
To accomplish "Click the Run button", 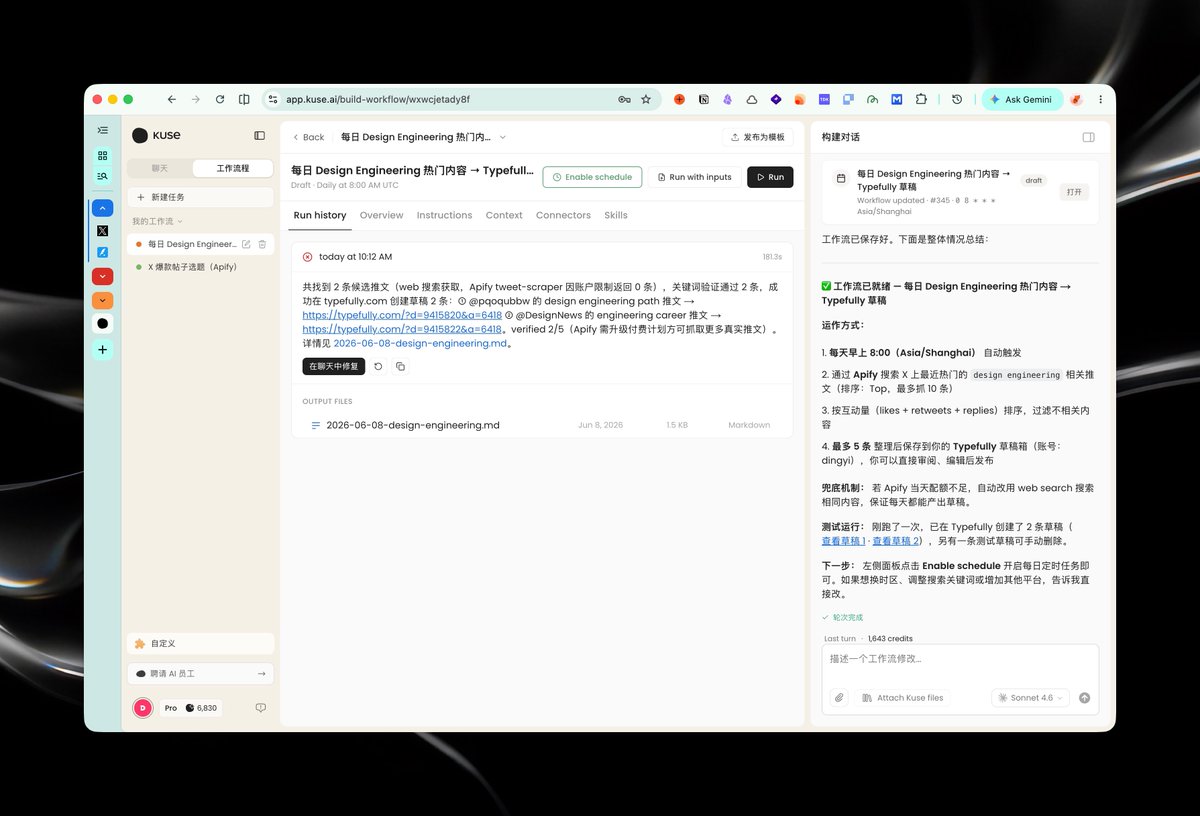I will point(770,177).
